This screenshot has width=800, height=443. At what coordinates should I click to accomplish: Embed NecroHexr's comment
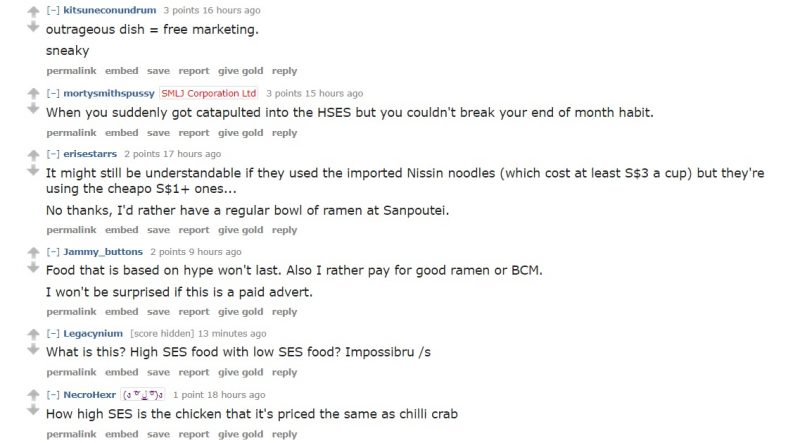tap(121, 434)
